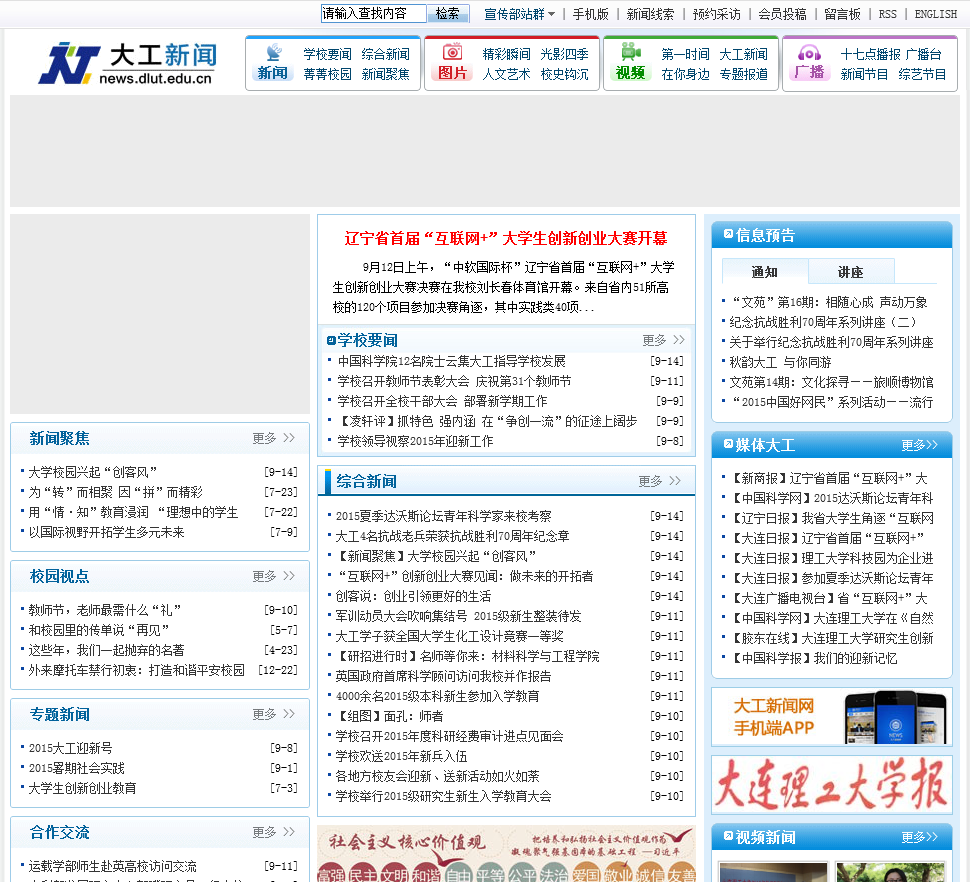Open article 2015夏季达沃斯论坛青年科学家来校考察
970x882 pixels.
point(444,516)
